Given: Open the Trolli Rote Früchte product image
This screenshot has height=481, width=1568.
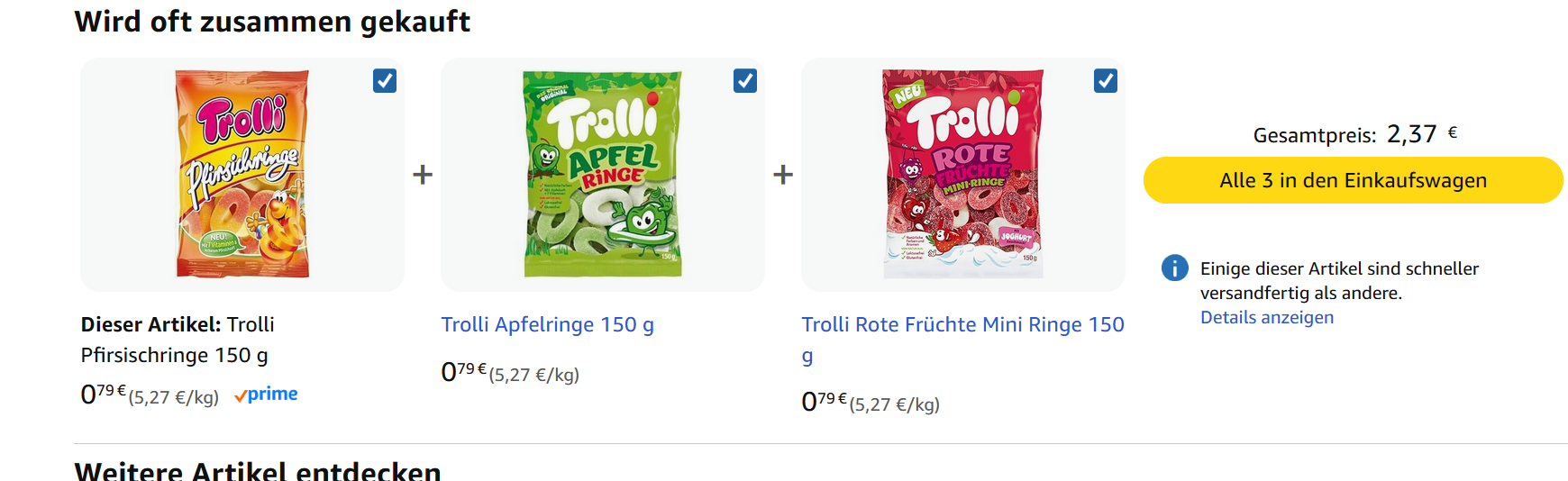Looking at the screenshot, I should [963, 174].
